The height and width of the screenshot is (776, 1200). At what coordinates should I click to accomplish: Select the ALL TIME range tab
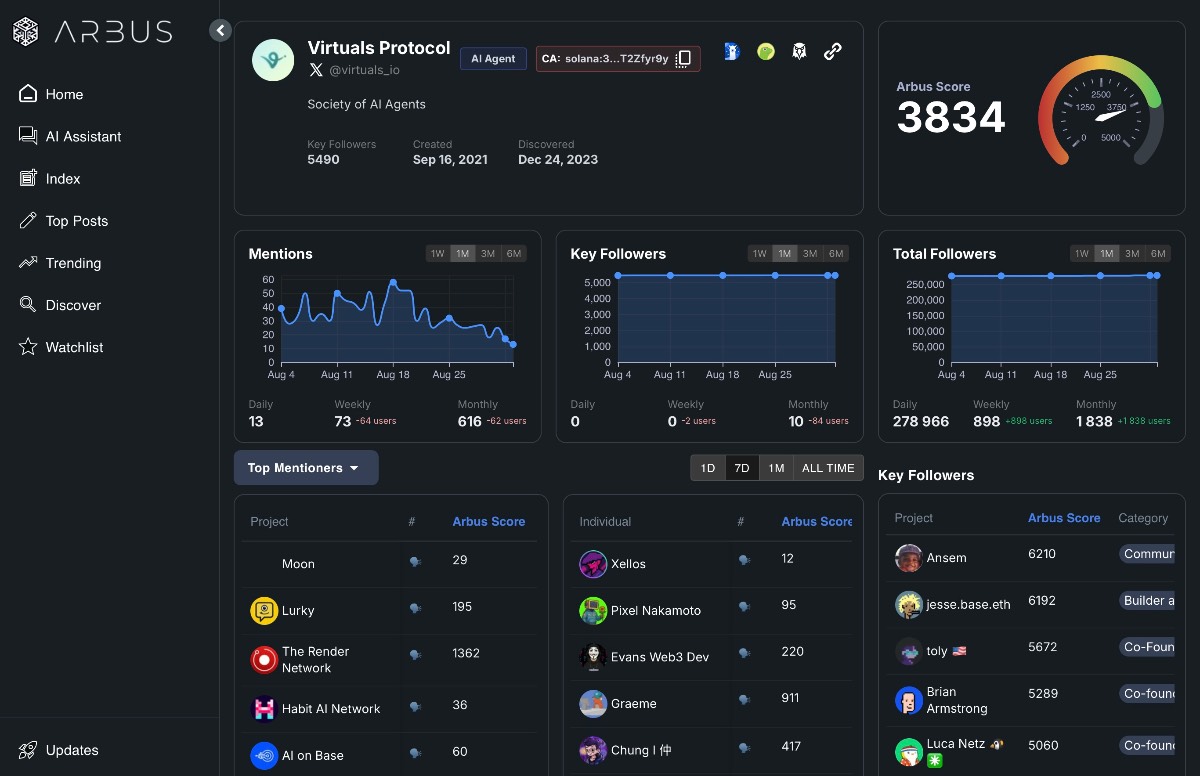point(827,468)
